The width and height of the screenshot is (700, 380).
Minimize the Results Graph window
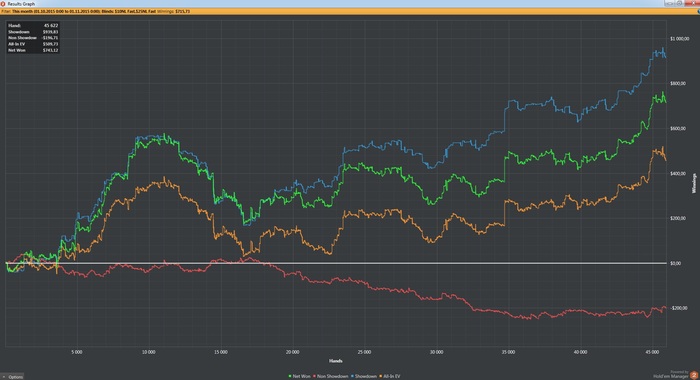(x=669, y=3)
